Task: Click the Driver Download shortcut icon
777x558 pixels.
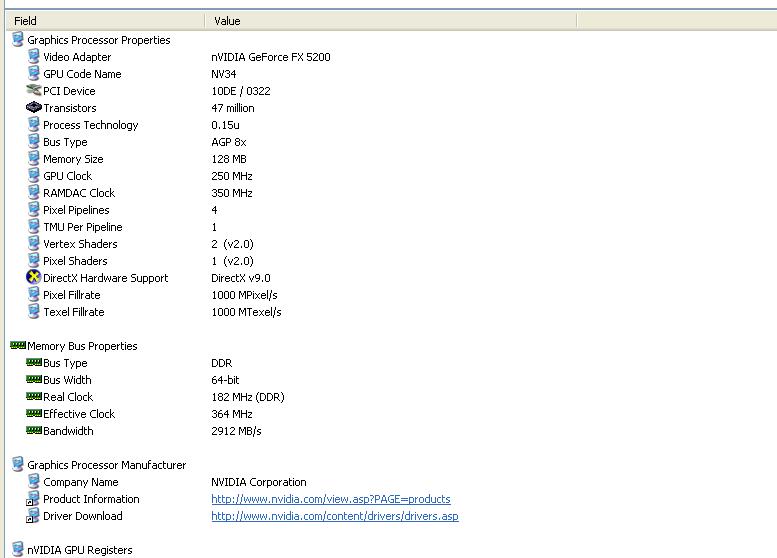Action: tap(34, 516)
